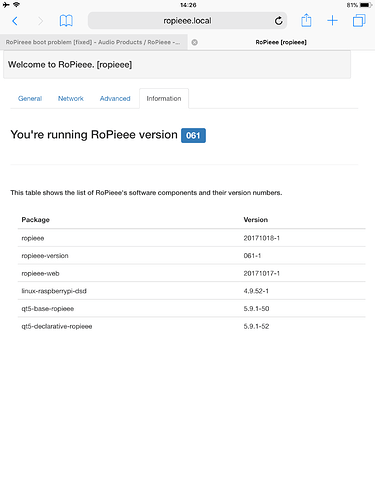The height and width of the screenshot is (500, 375).
Task: Select the RoPieee [ropieee] browser tab
Action: click(x=281, y=42)
